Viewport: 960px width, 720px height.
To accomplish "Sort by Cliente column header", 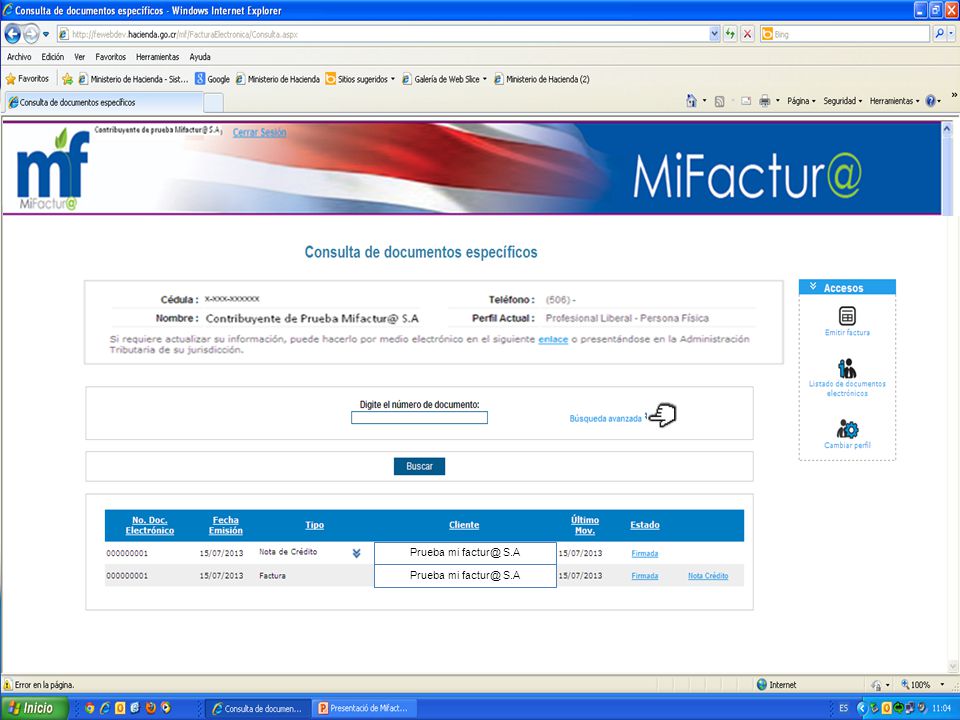I will (x=464, y=525).
